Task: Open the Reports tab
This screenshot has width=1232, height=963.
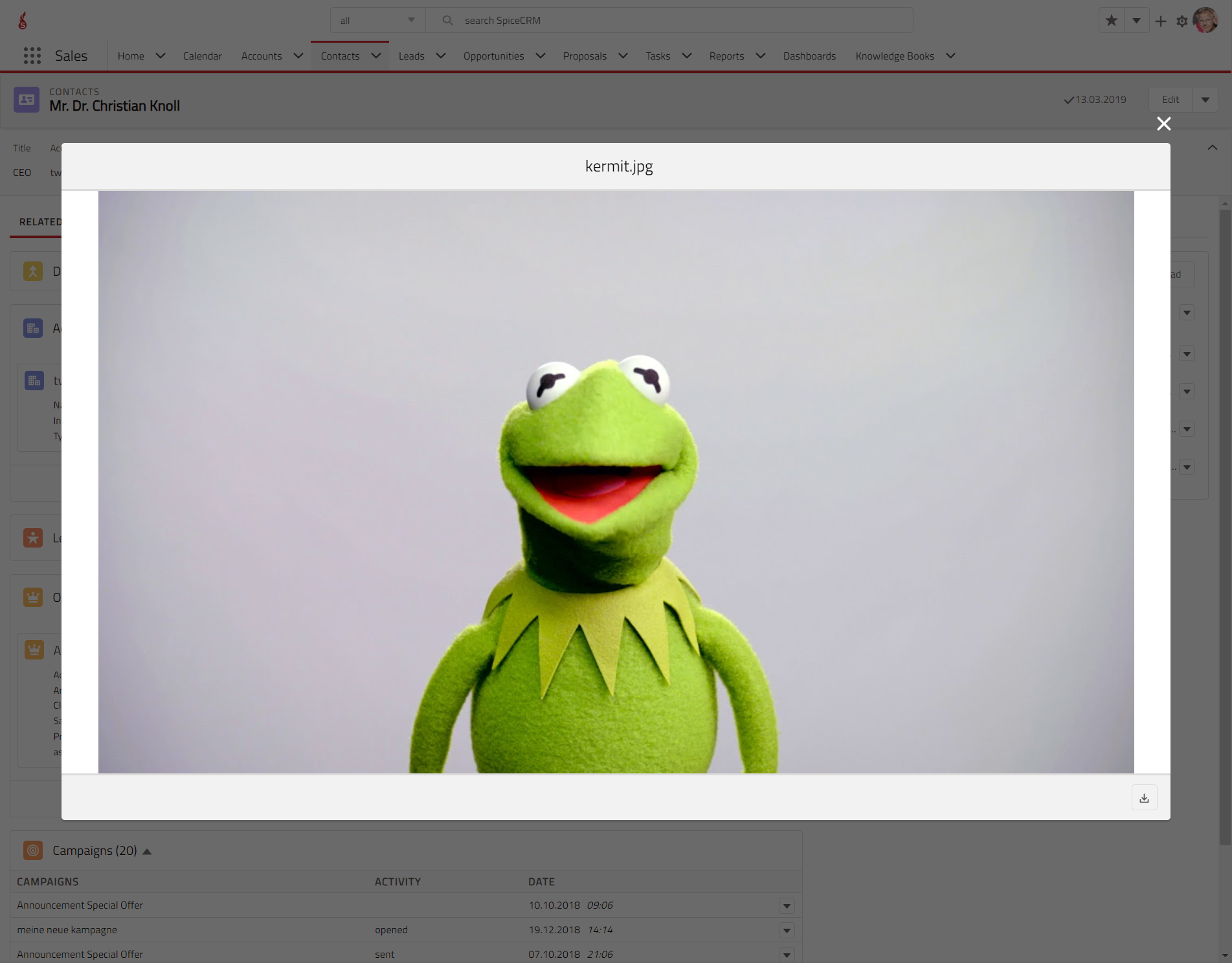Action: (x=726, y=56)
